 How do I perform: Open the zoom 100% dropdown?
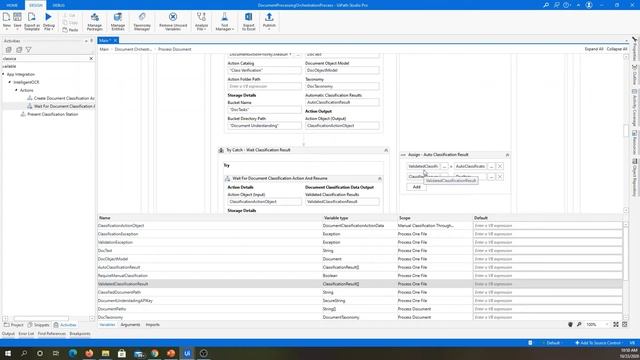(607, 324)
